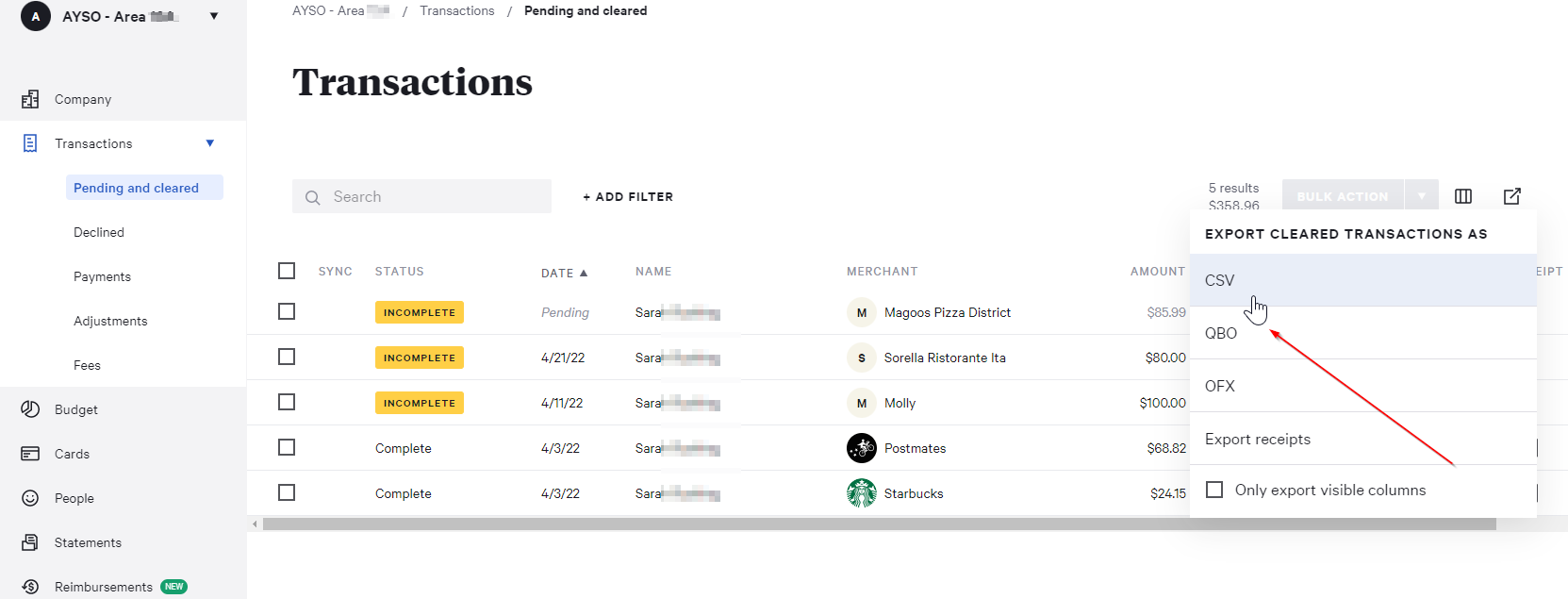Choose QBO export option
The height and width of the screenshot is (599, 1568).
[1221, 333]
